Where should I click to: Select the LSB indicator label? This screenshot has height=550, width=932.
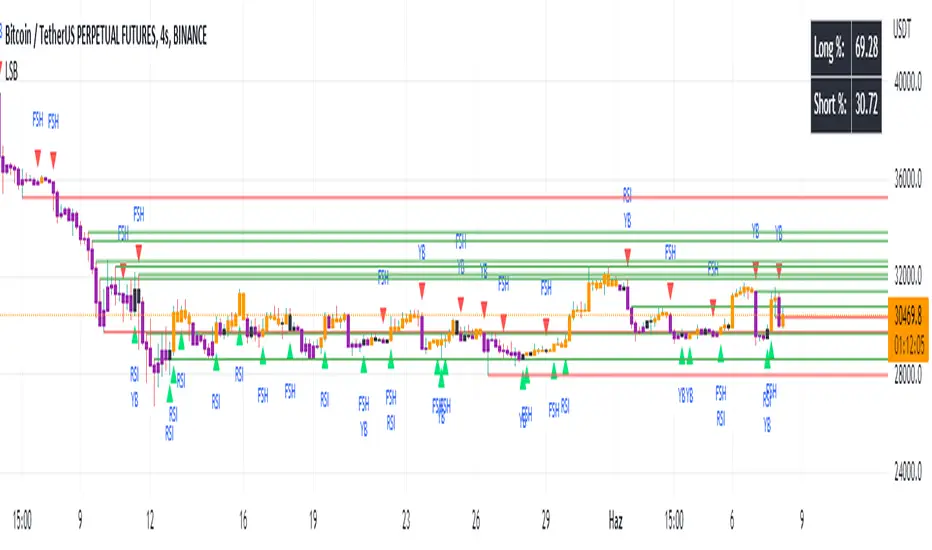(11, 73)
